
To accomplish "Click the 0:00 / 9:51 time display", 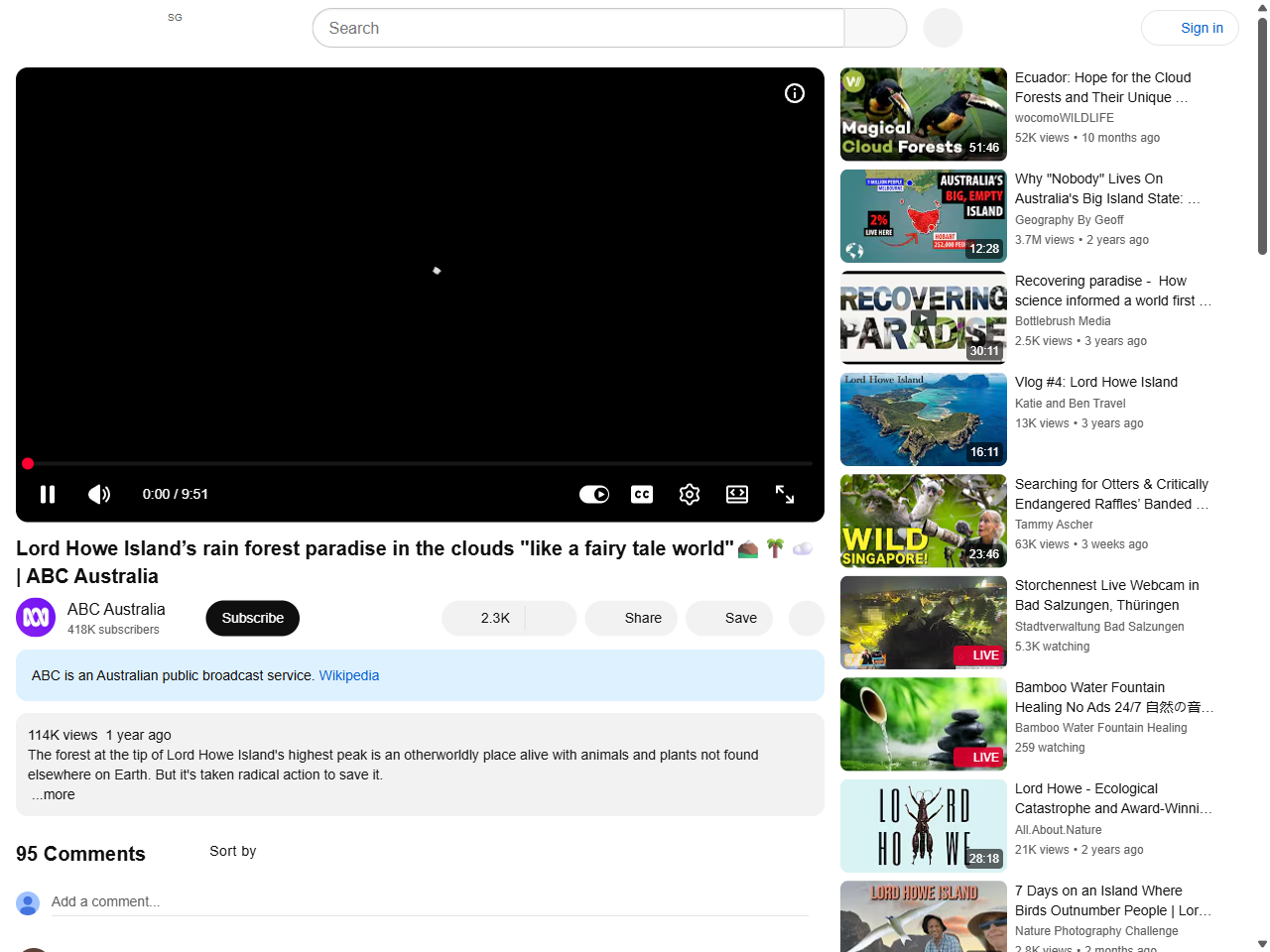I will (x=176, y=494).
